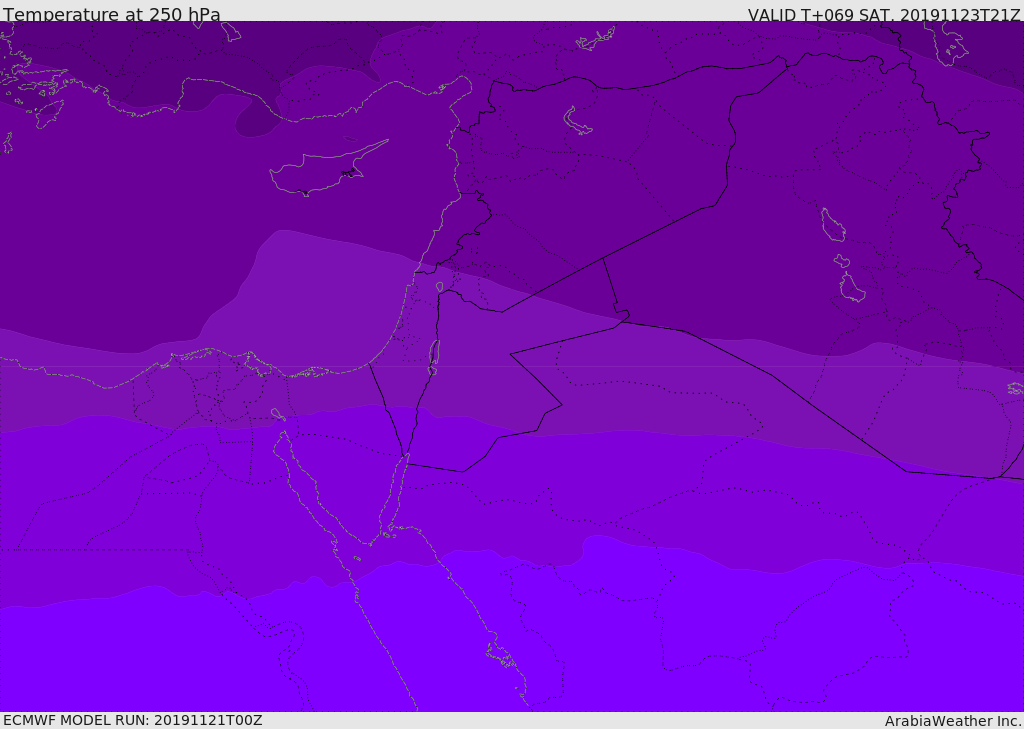This screenshot has height=729, width=1024.
Task: Click the Sea of Galilee outline
Action: 439,287
